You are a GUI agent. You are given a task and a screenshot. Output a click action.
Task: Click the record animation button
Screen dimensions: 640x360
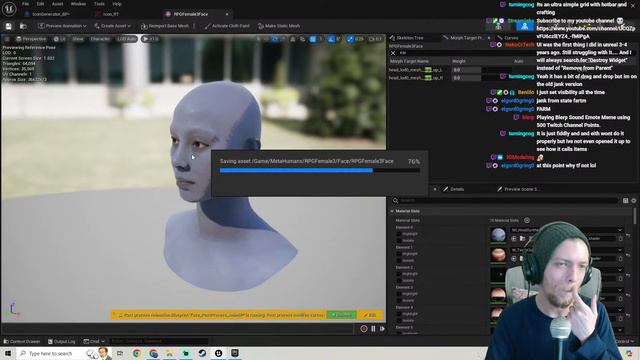[x=364, y=329]
